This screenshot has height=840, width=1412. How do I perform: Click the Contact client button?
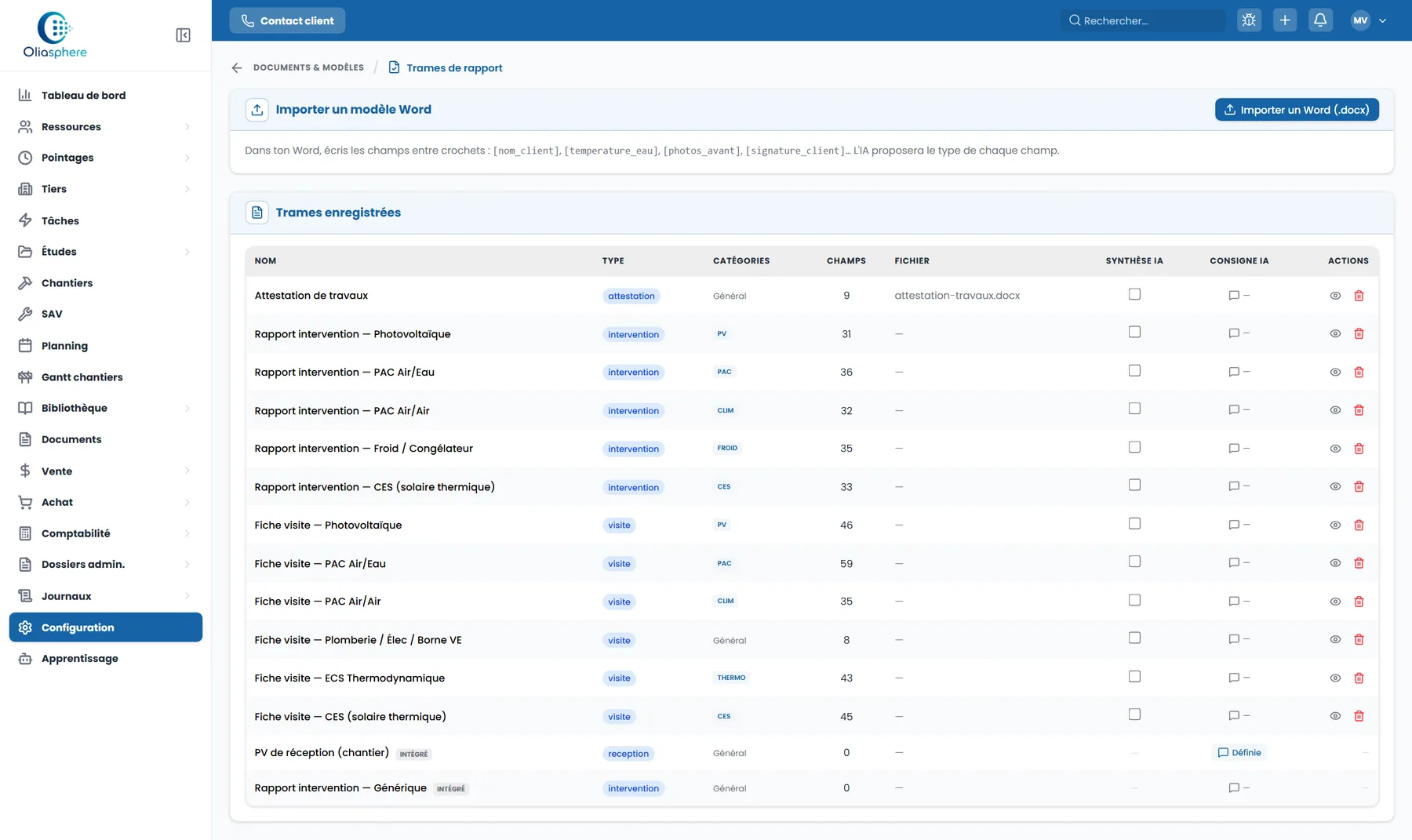287,20
